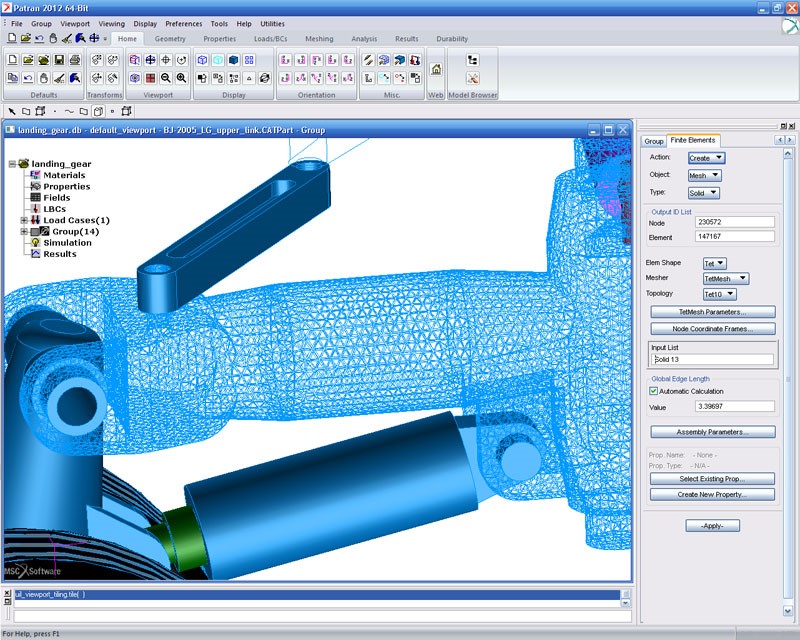The image size is (800, 640).
Task: Switch to the Geometry ribbon tab
Action: point(170,39)
